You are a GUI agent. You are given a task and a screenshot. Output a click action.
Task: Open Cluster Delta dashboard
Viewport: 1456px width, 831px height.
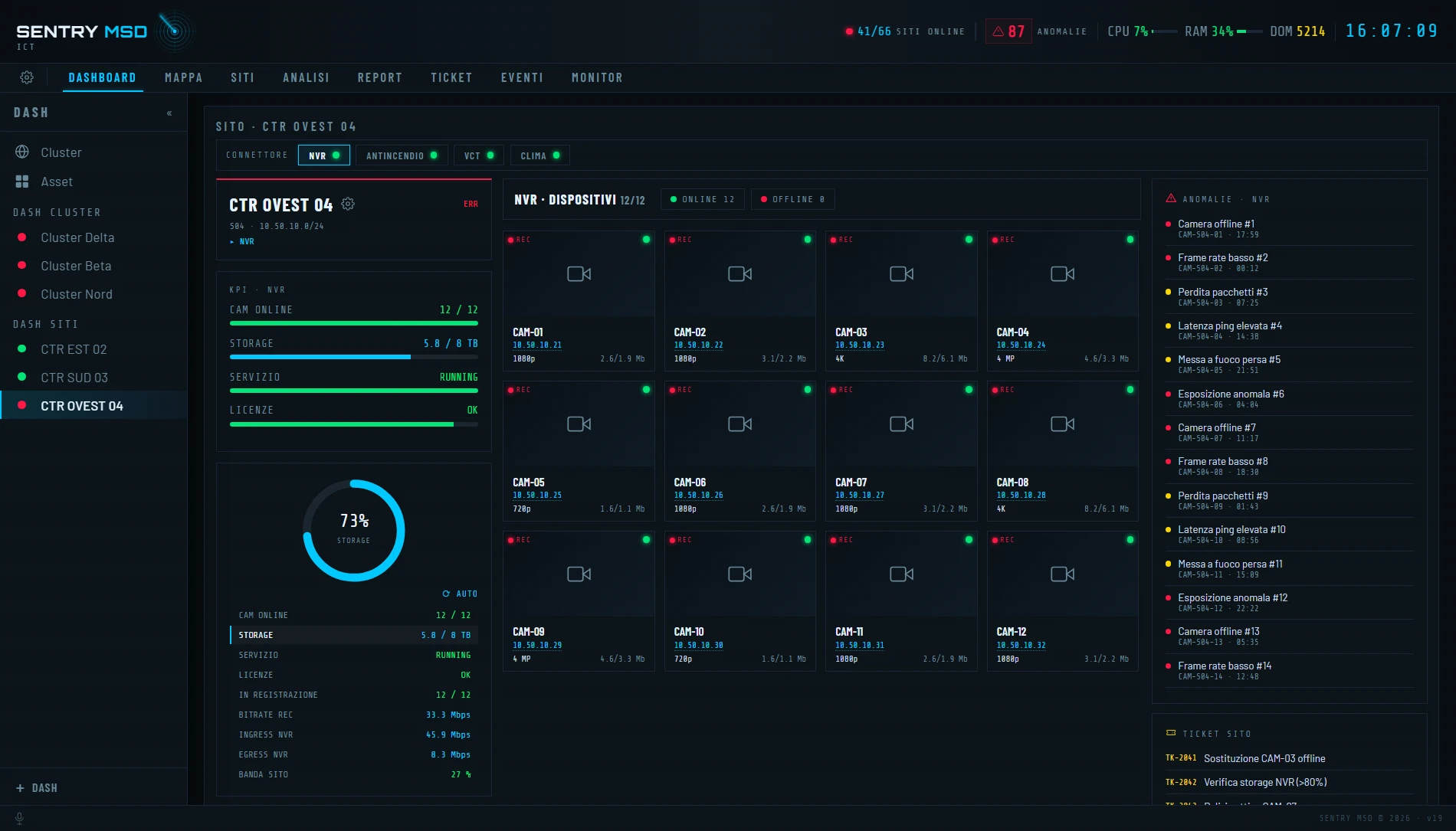(x=93, y=237)
